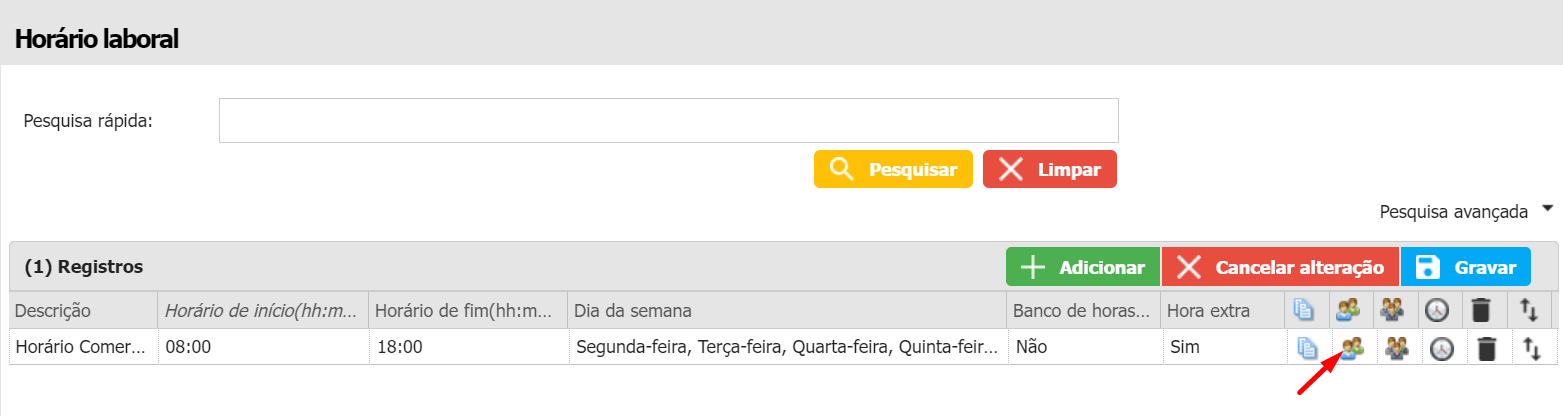1563x416 pixels.
Task: Click the copy icon in Horário Comercial row
Action: [x=1306, y=348]
